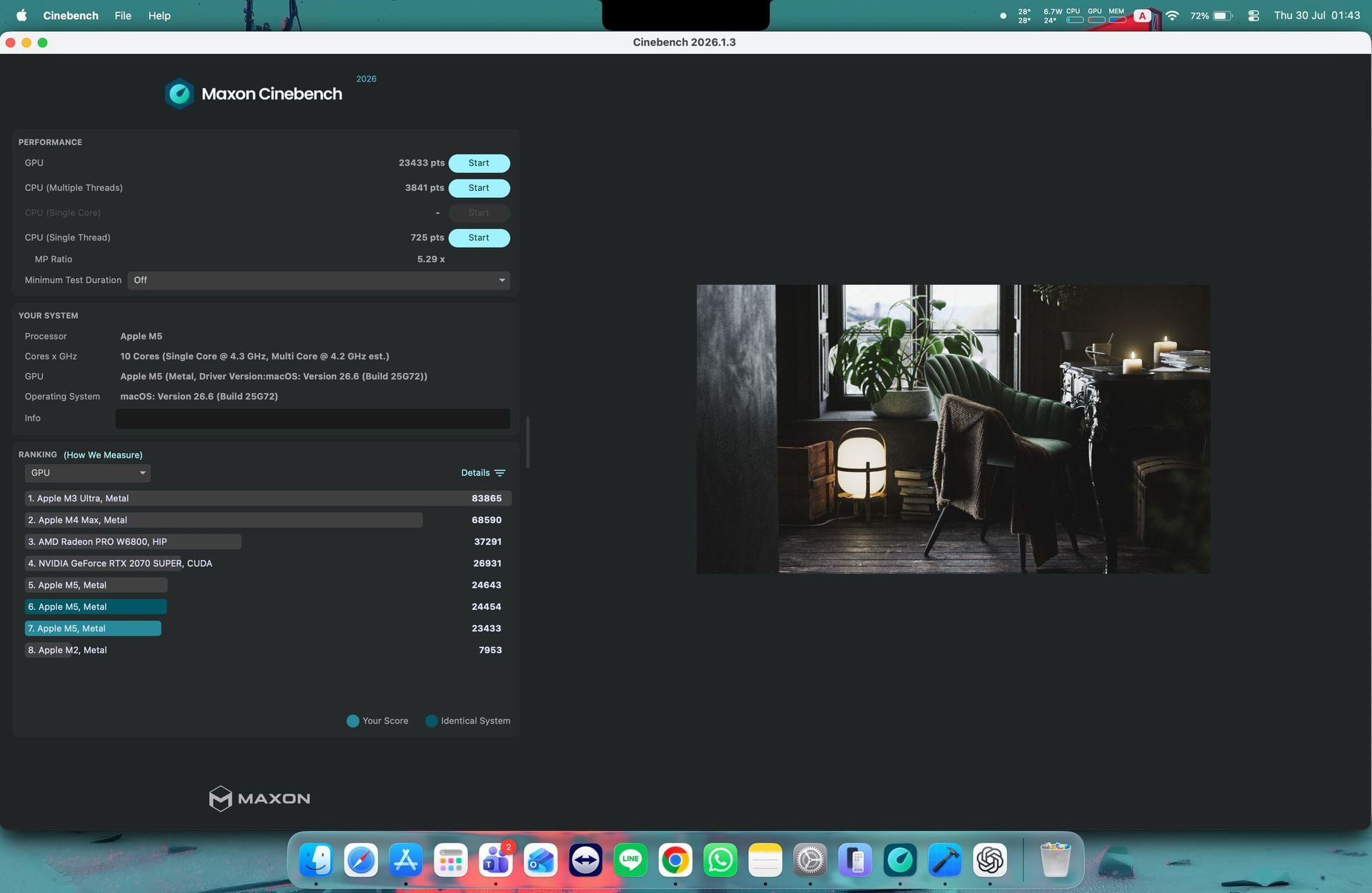
Task: Click the rendered room scene preview
Action: pos(953,429)
